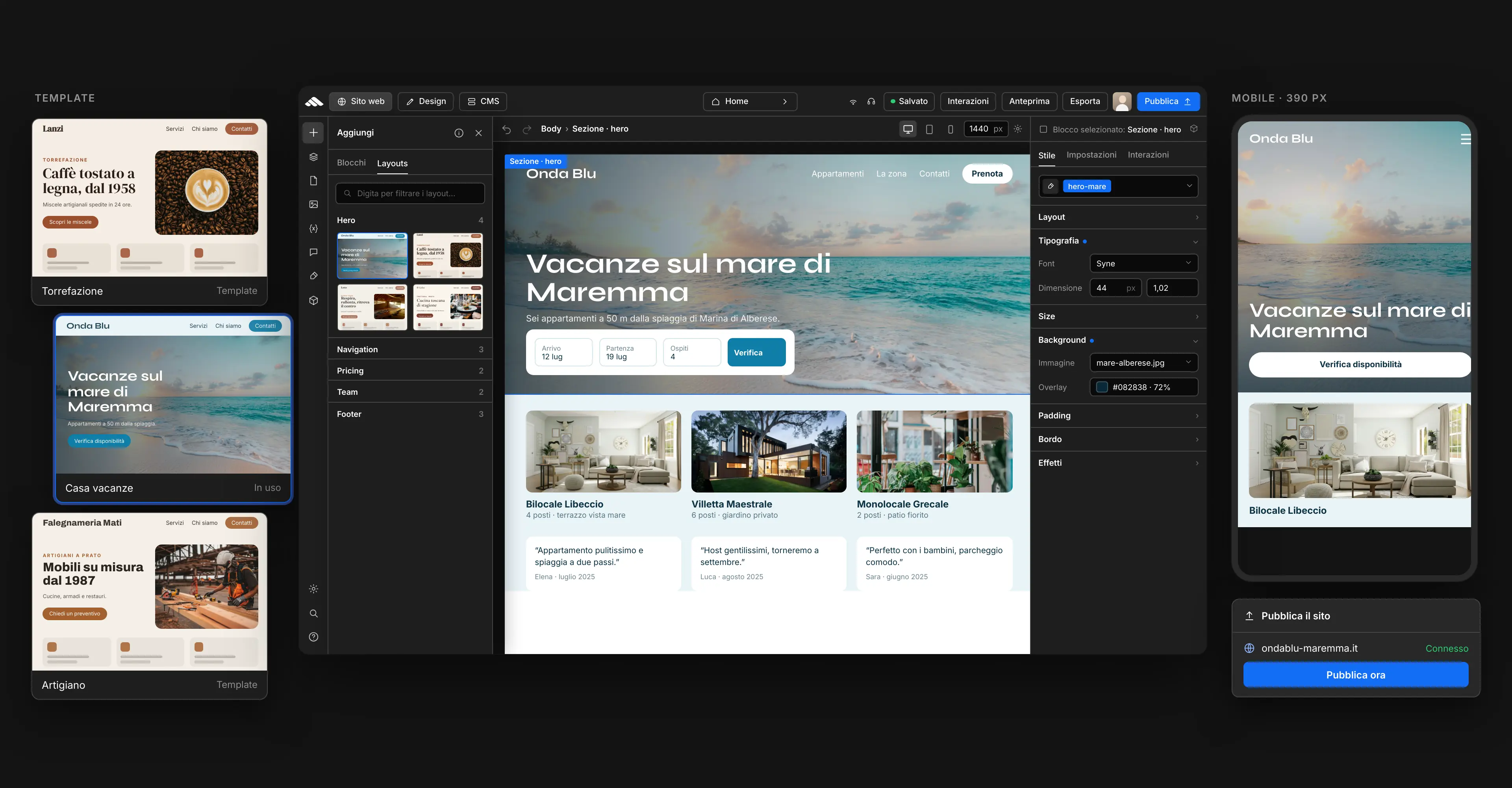Tick the Blocco selezionato checkbox

tap(1043, 130)
